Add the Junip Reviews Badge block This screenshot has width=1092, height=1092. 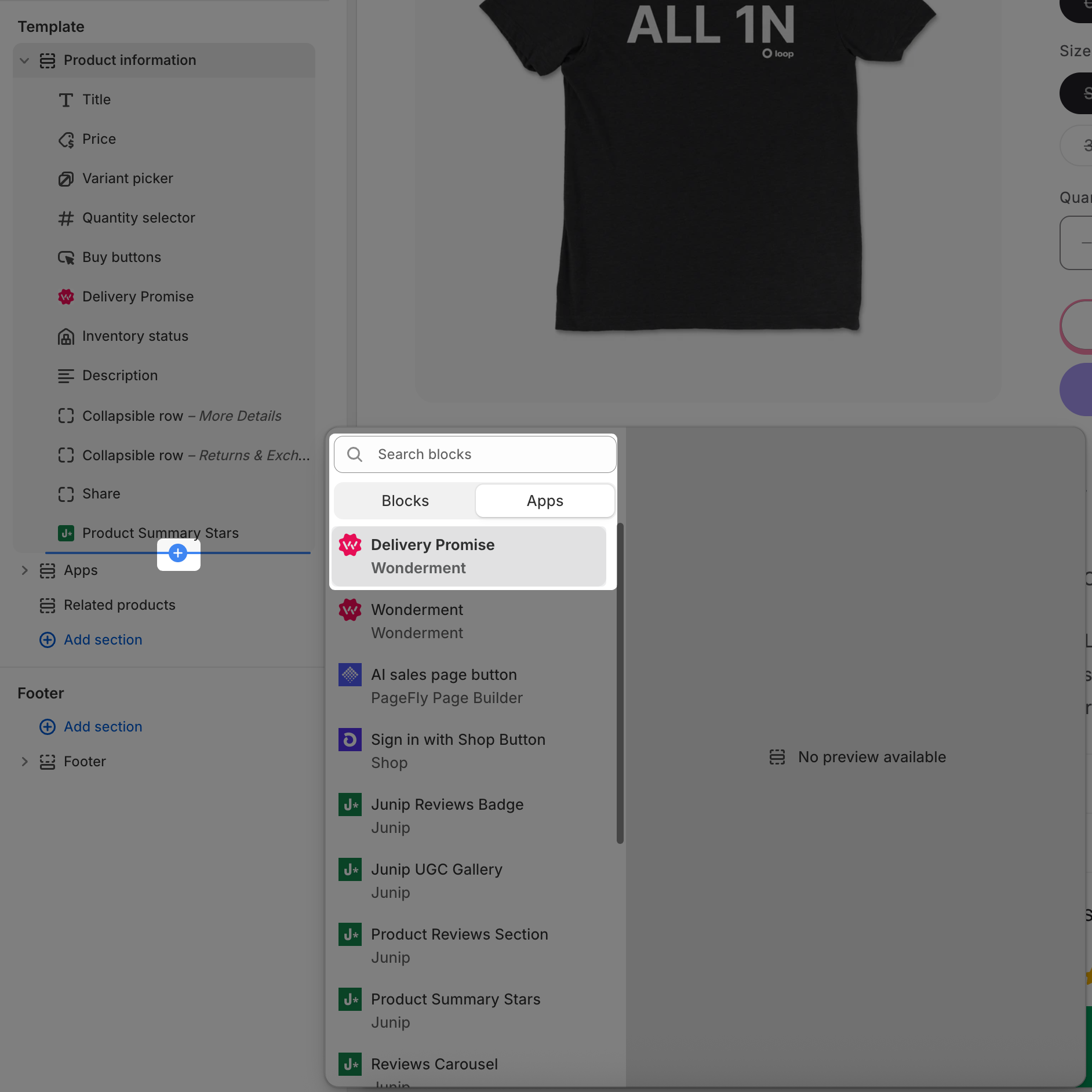coord(469,816)
